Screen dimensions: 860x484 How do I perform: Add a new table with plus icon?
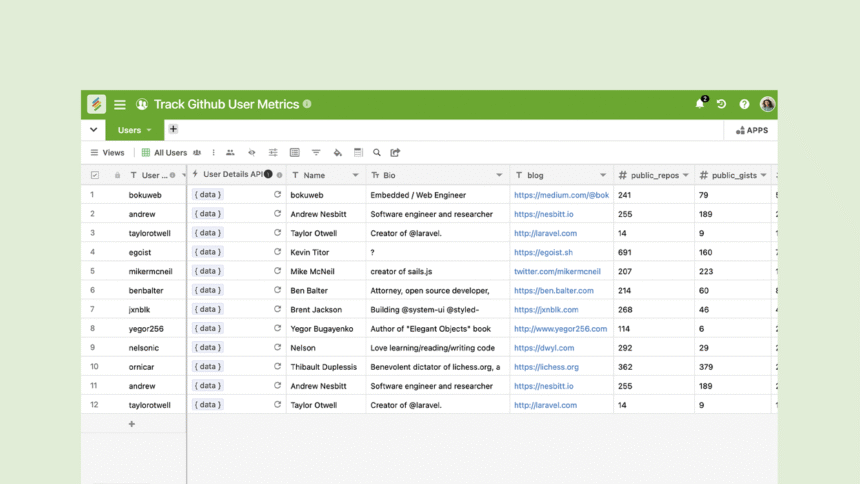173,129
